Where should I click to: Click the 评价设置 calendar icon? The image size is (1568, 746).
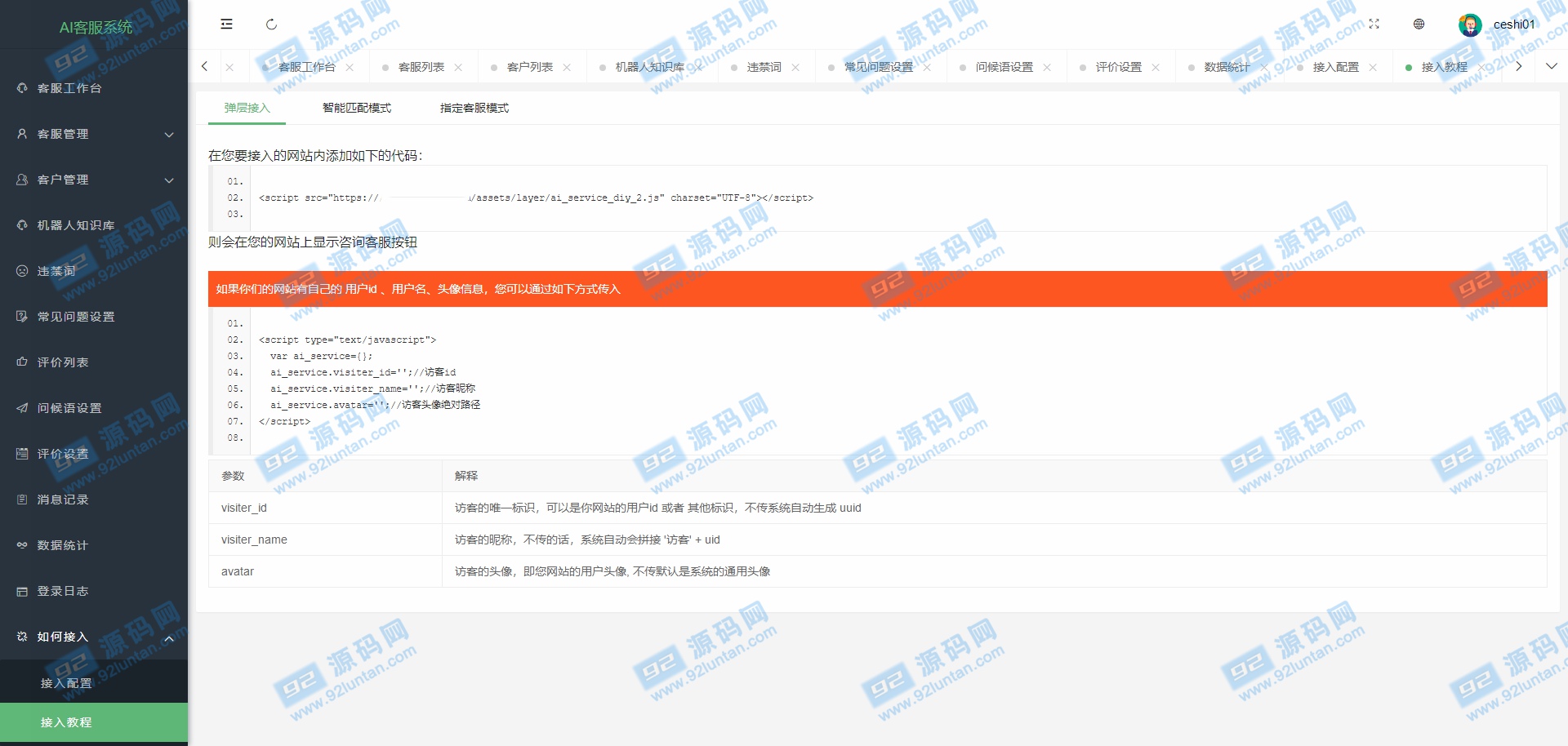[x=22, y=454]
